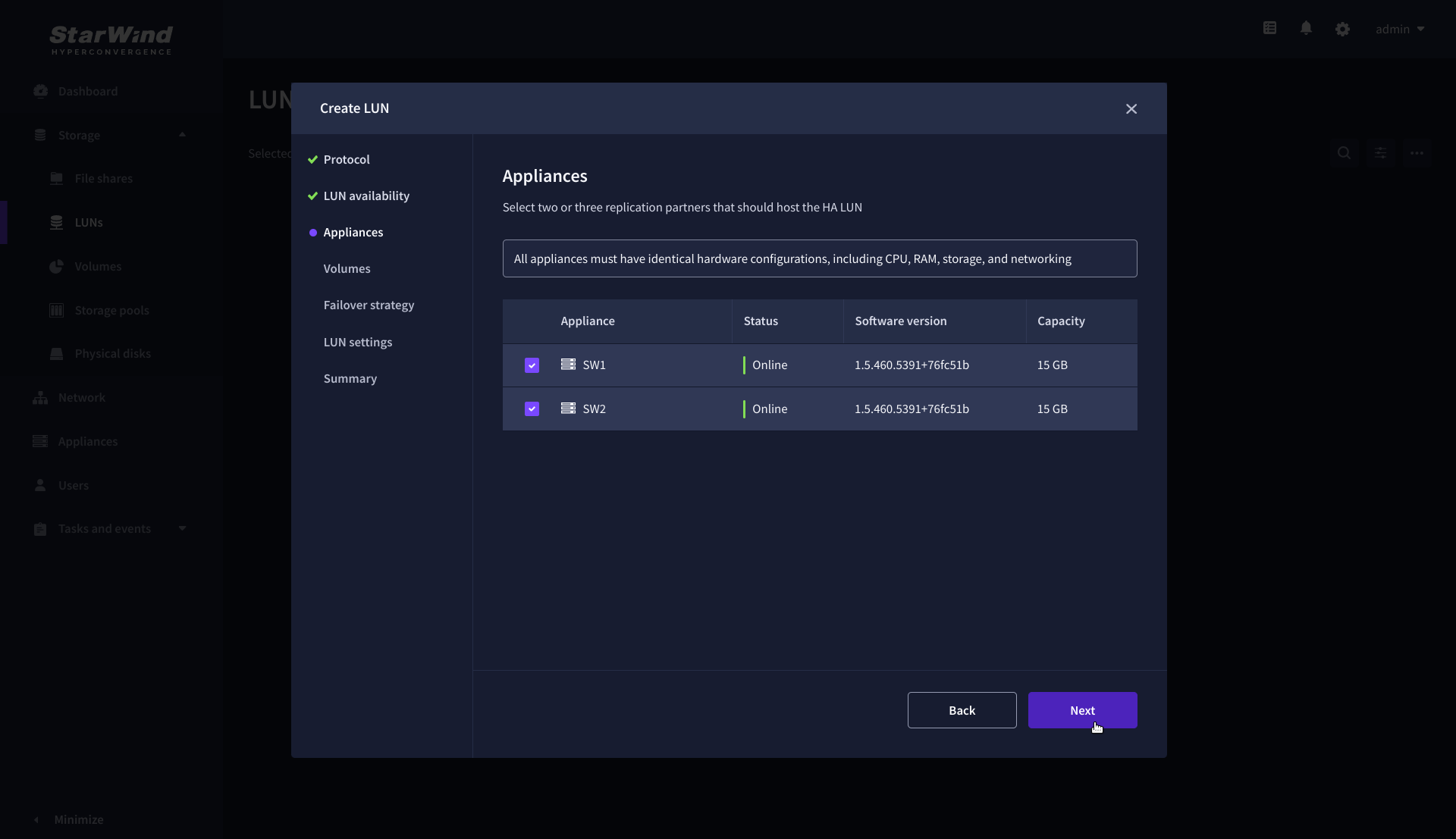Click the search icon on LUNs page
The image size is (1456, 839).
click(x=1344, y=153)
